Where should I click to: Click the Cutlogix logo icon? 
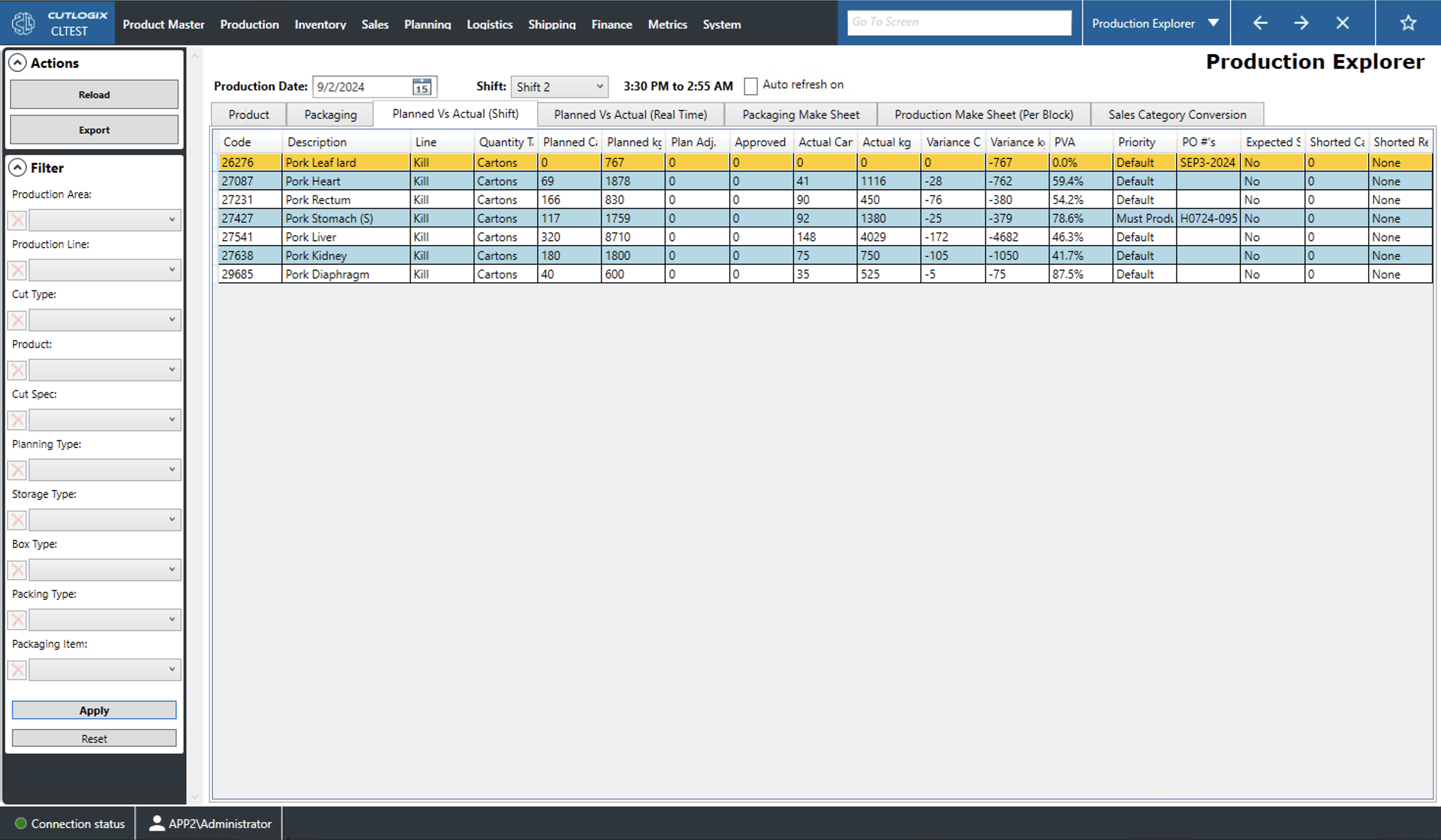pyautogui.click(x=24, y=23)
